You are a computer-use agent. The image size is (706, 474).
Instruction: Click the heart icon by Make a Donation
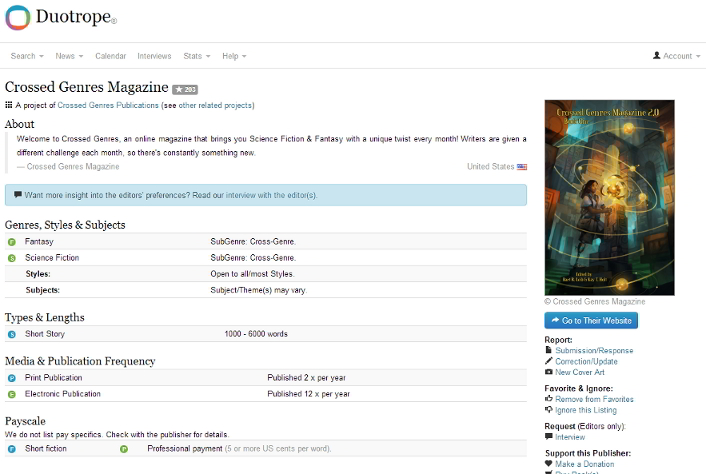point(548,463)
